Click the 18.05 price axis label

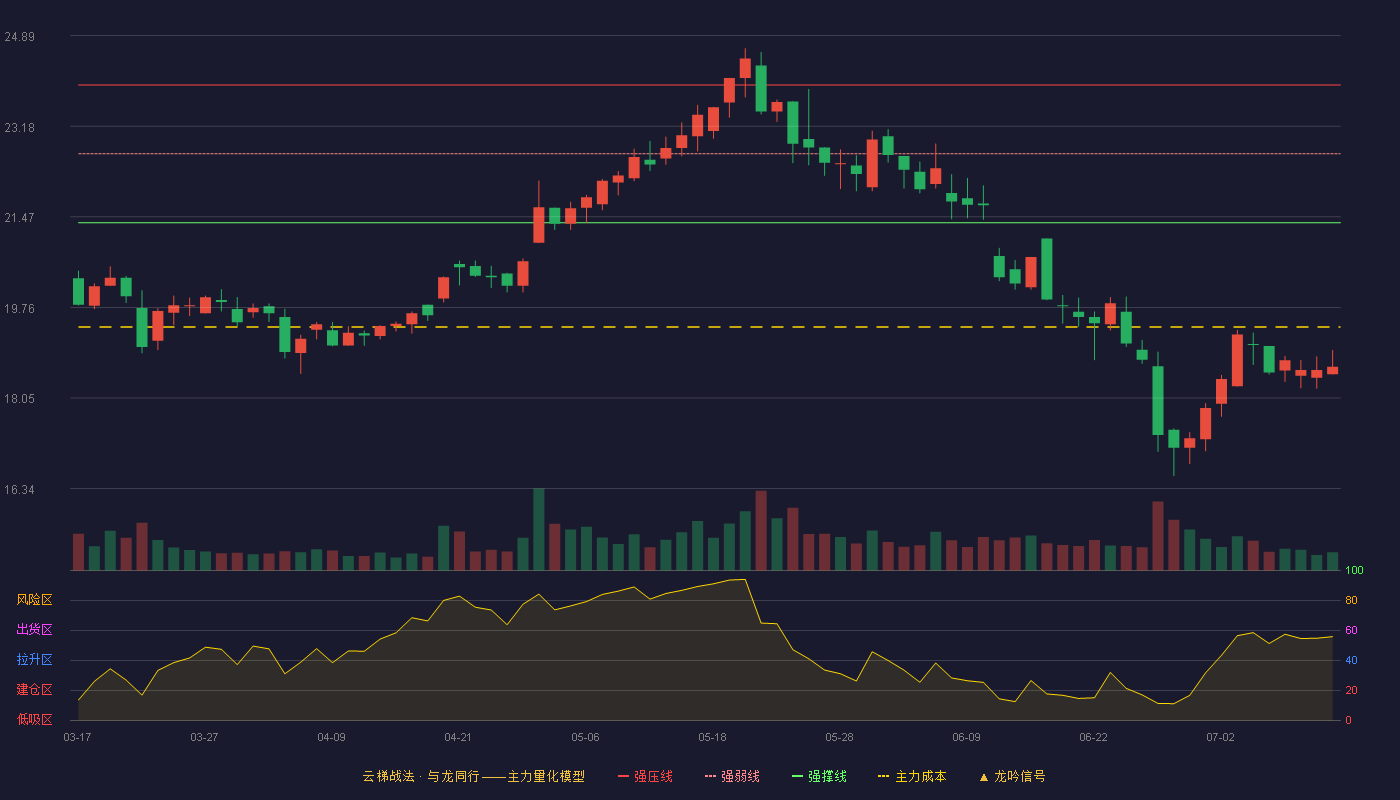(x=19, y=399)
